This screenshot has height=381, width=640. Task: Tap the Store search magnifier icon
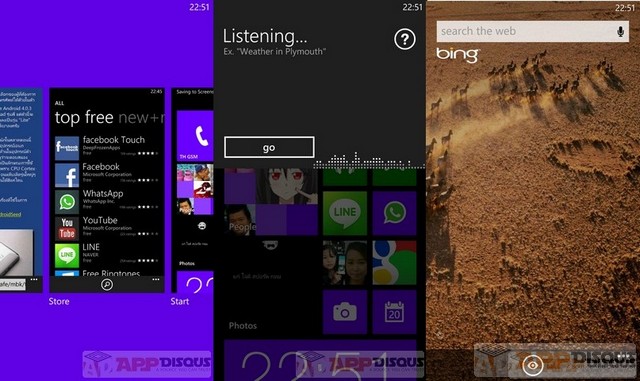coord(107,284)
